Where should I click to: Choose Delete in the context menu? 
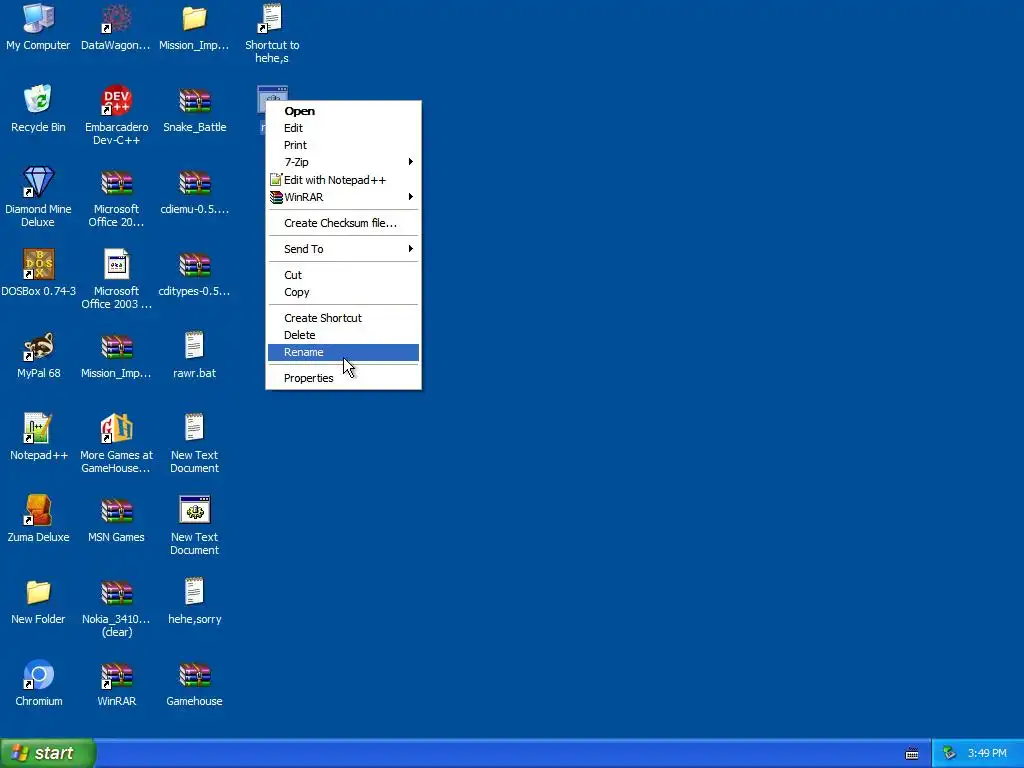coord(344,335)
